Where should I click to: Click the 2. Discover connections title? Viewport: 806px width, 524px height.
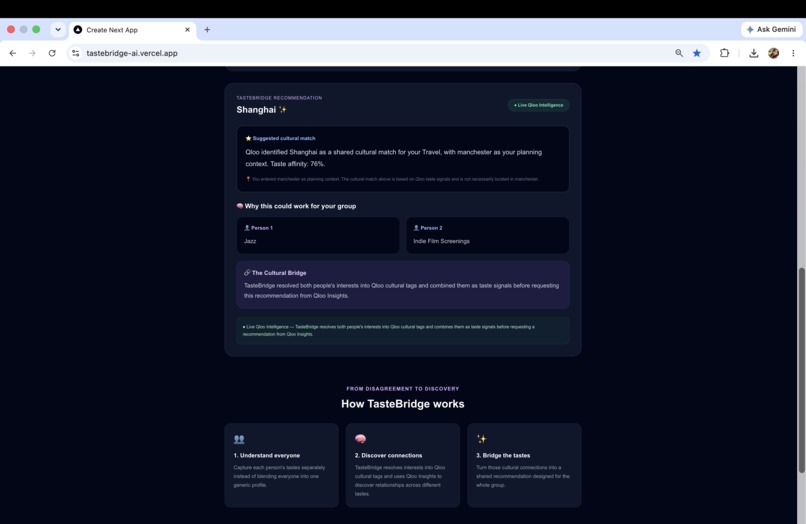tap(388, 455)
